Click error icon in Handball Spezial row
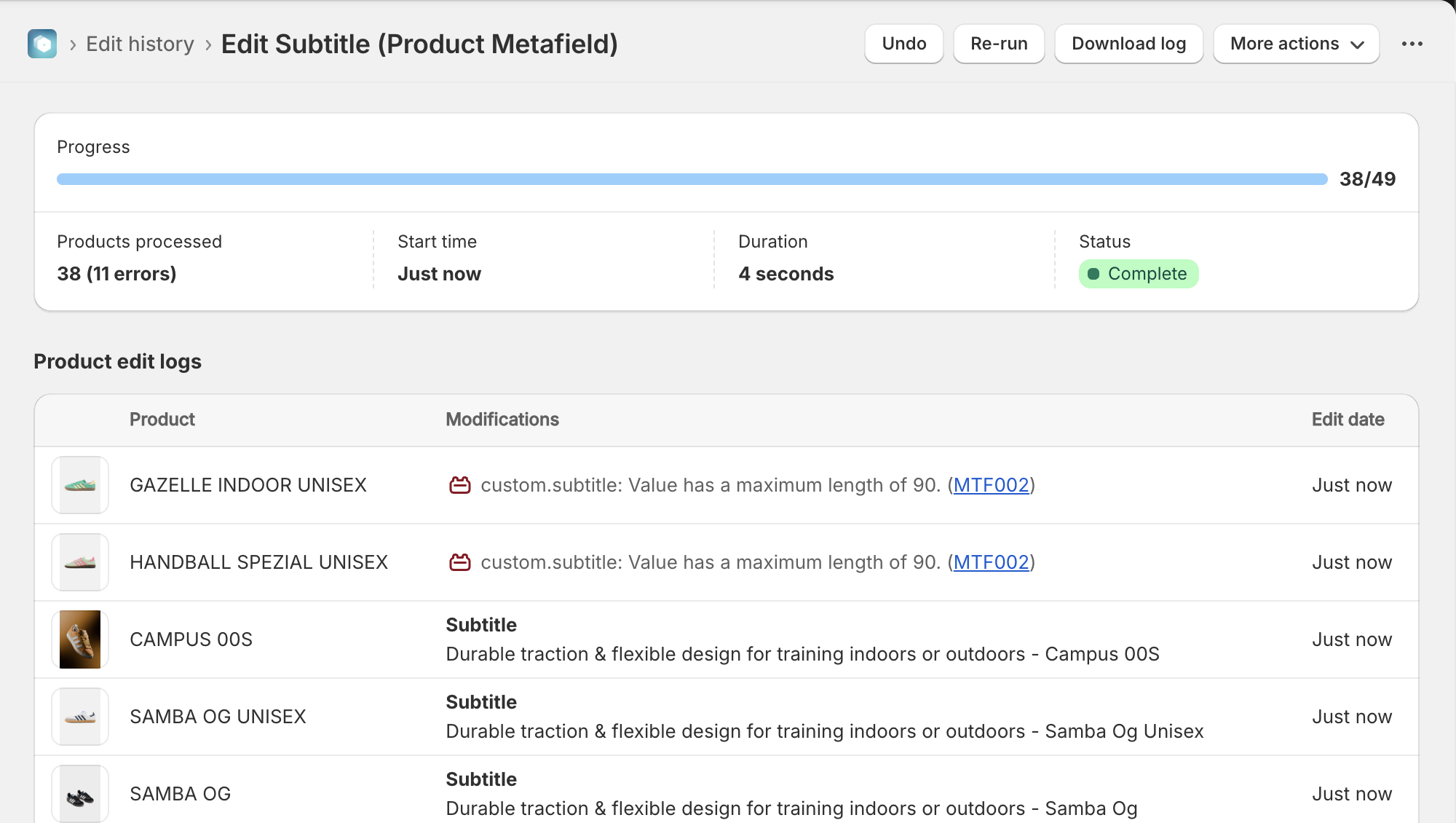Screen dimensions: 1456x823 coord(460,562)
